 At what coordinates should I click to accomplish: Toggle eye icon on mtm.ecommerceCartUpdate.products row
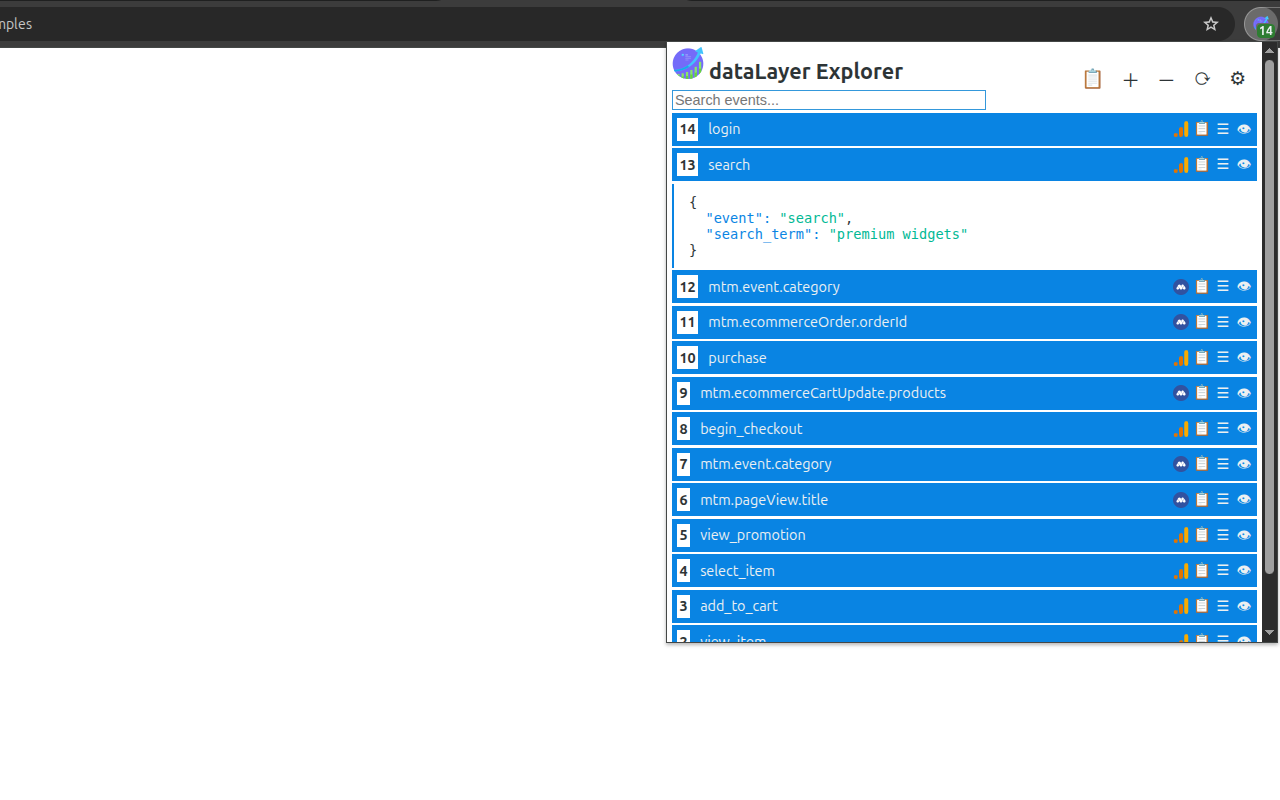click(1244, 393)
